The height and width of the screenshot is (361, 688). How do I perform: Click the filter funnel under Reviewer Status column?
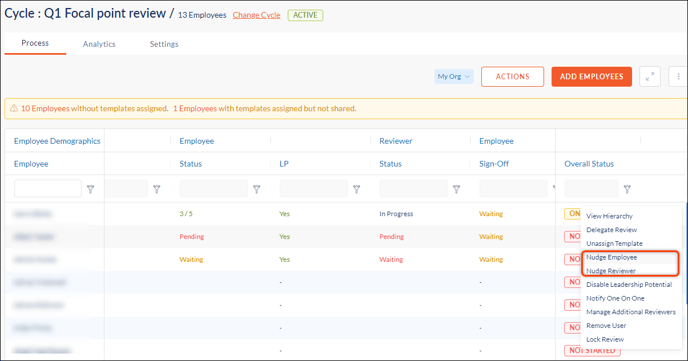(457, 189)
